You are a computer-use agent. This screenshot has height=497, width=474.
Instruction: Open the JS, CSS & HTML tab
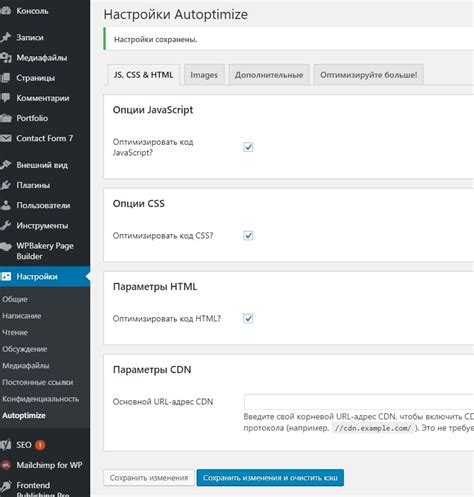[x=143, y=75]
